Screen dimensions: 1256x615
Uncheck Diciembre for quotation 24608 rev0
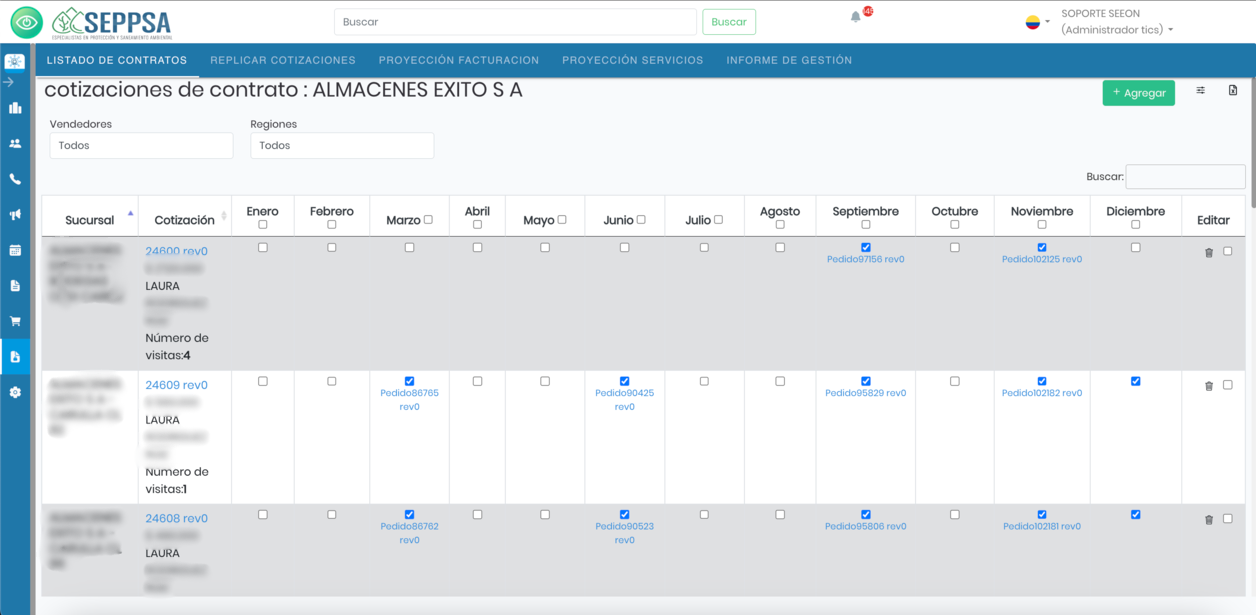point(1136,515)
